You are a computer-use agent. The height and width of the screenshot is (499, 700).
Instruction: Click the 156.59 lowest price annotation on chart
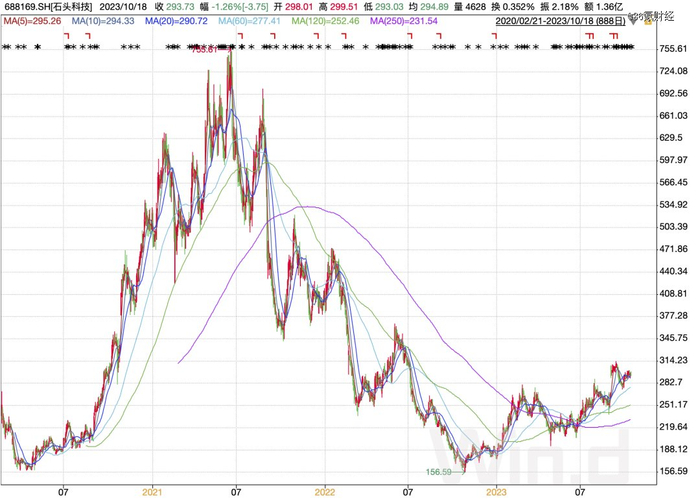point(438,472)
